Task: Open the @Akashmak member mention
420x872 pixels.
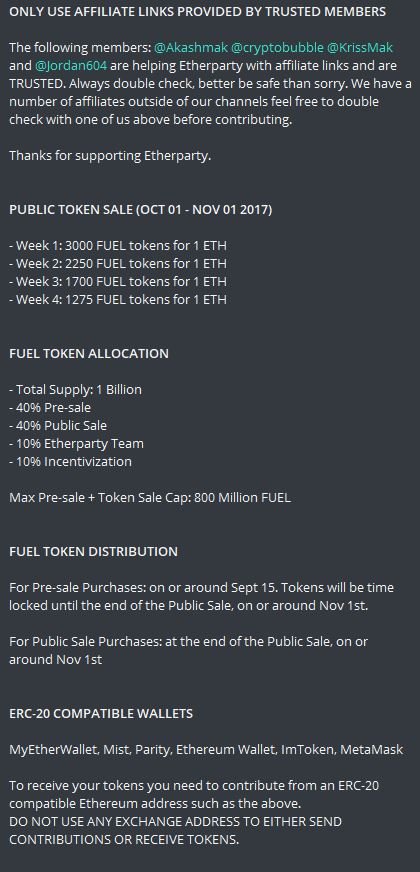Action: coord(191,48)
